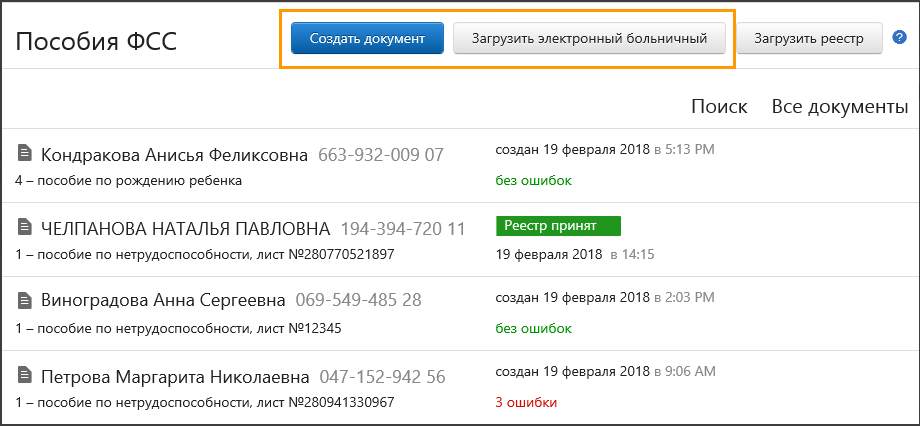Click the лист №280770521897 description line
The height and width of the screenshot is (426, 920).
pyautogui.click(x=205, y=254)
